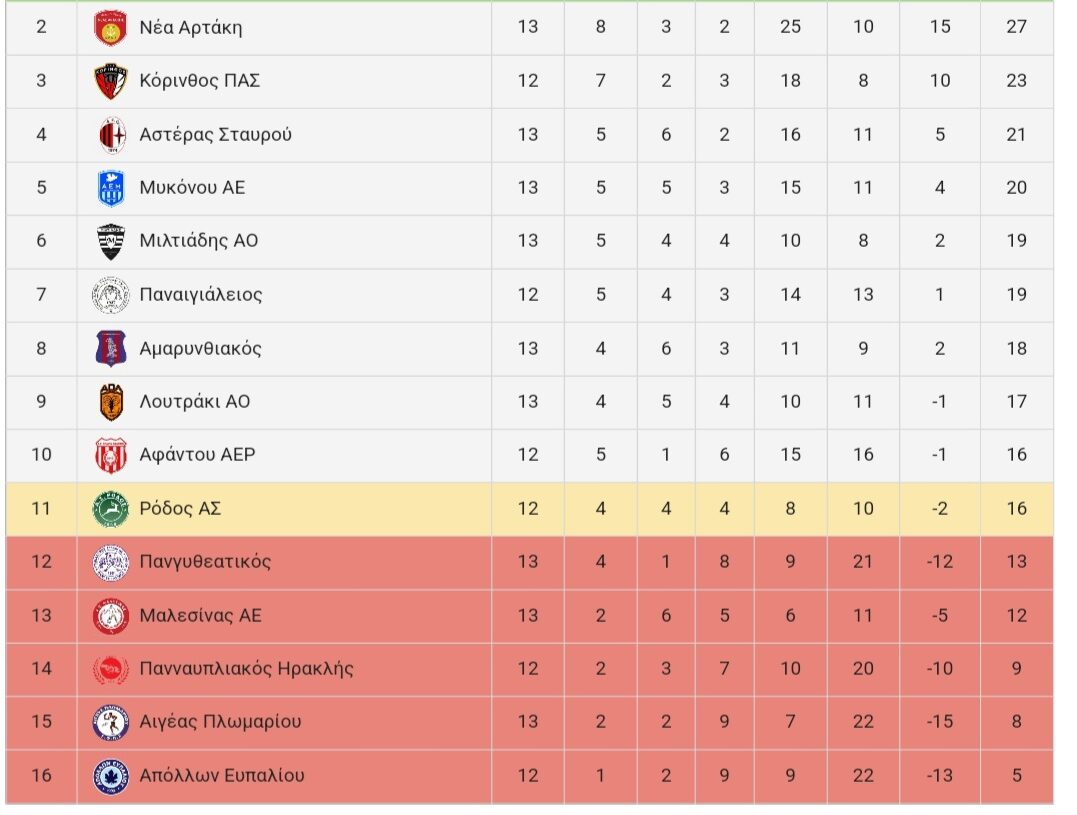Click the Μυκόνου ΑΕ blue badge
1077x815 pixels.
pyautogui.click(x=110, y=188)
